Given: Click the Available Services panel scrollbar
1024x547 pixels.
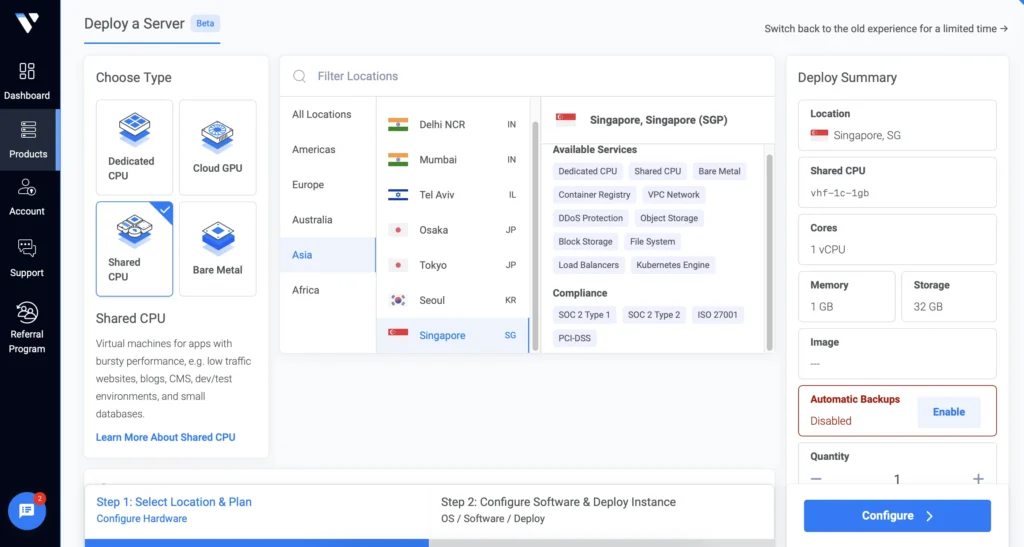Looking at the screenshot, I should (769, 253).
